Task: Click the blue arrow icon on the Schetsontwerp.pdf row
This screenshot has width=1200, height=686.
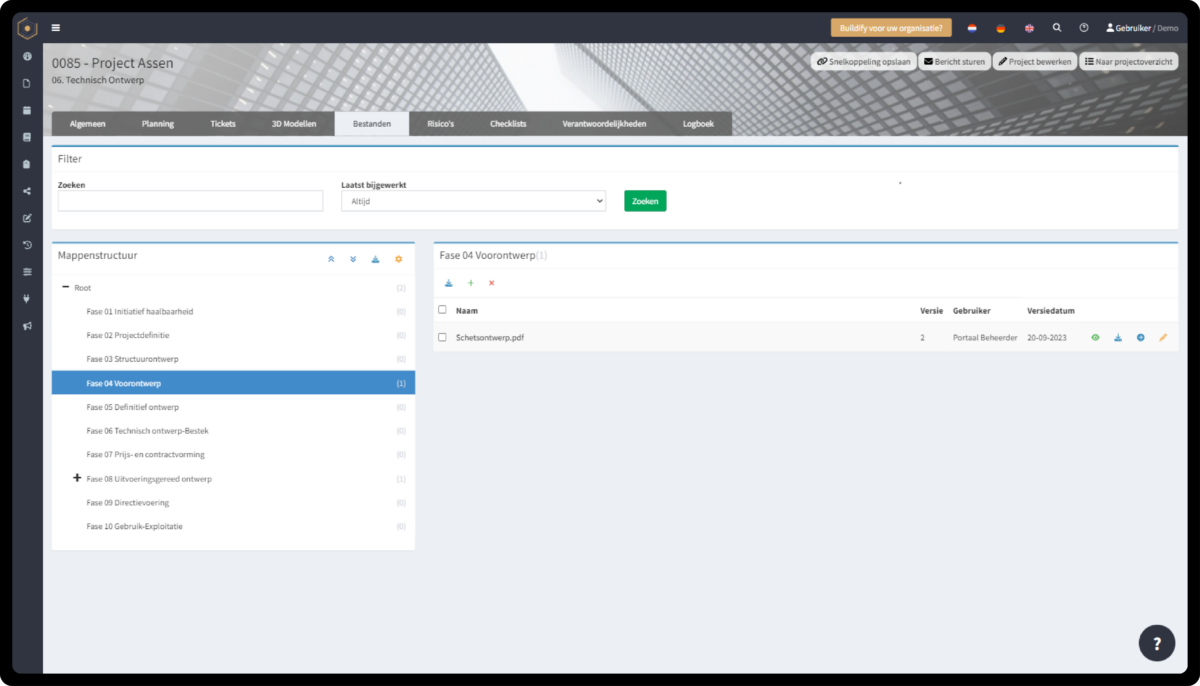Action: [x=1141, y=338]
